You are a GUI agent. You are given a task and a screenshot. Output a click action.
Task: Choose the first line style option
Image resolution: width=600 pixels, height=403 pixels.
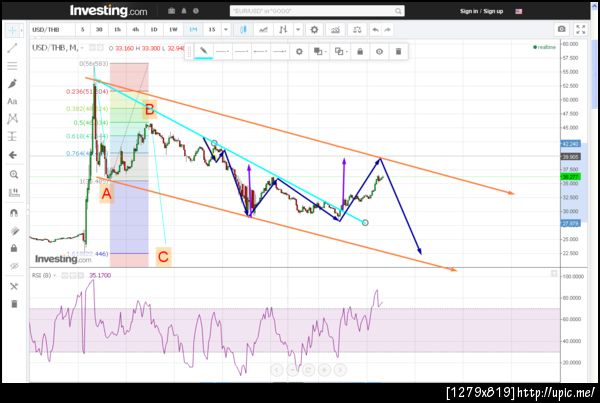(x=222, y=51)
